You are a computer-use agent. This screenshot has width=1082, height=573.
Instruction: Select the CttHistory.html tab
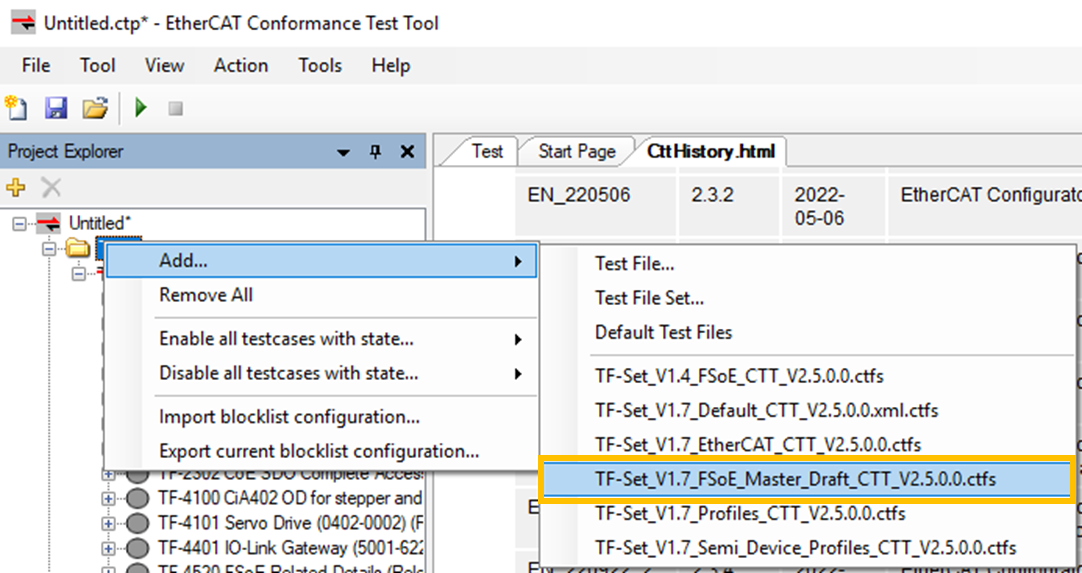[711, 151]
